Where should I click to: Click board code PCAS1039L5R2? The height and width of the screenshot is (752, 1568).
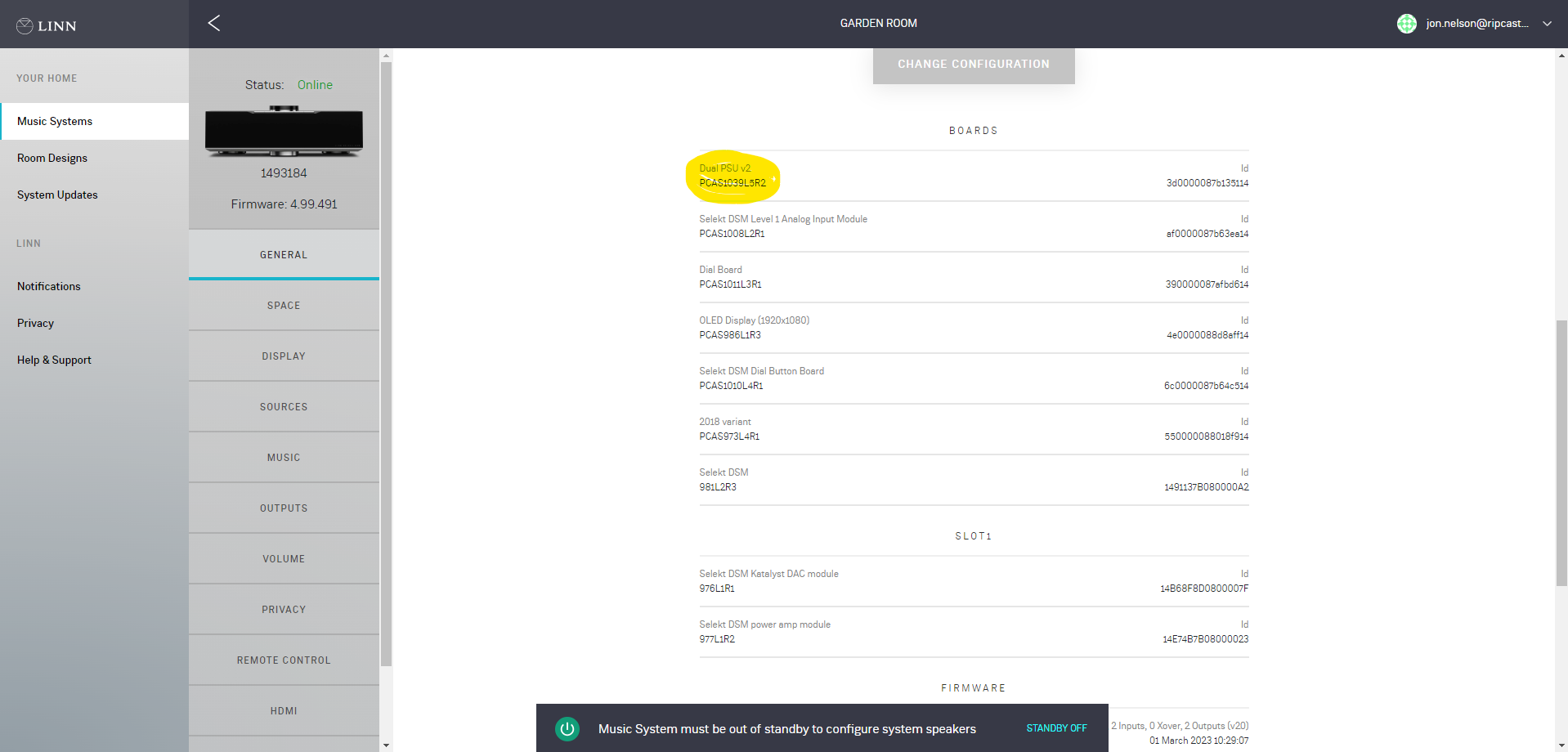pos(732,183)
